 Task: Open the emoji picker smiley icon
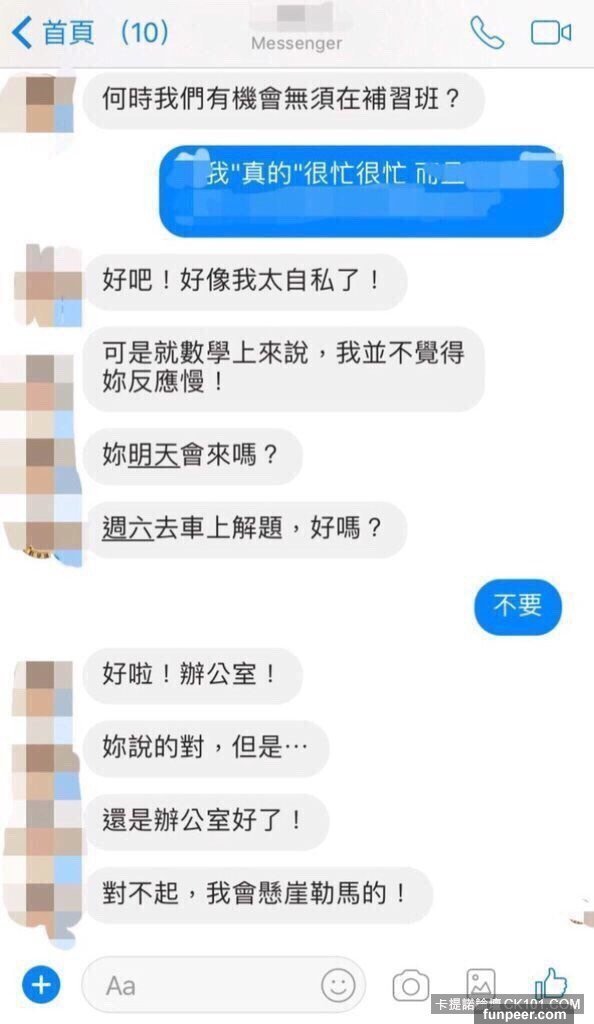tap(338, 985)
